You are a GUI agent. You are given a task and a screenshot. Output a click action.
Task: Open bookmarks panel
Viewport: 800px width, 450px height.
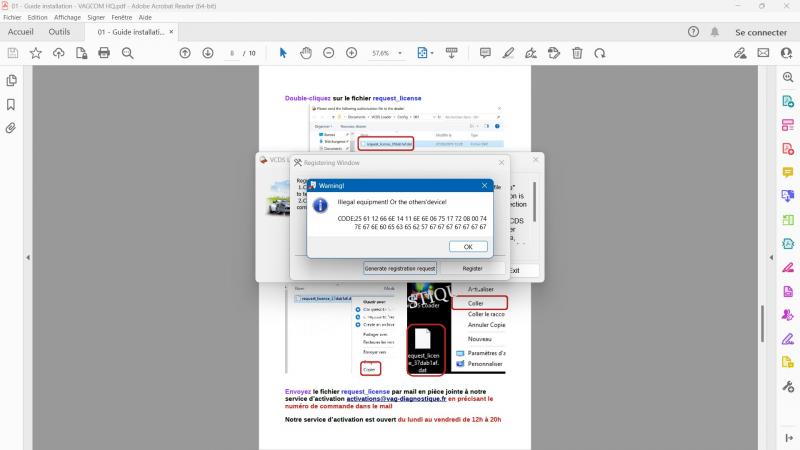11,105
